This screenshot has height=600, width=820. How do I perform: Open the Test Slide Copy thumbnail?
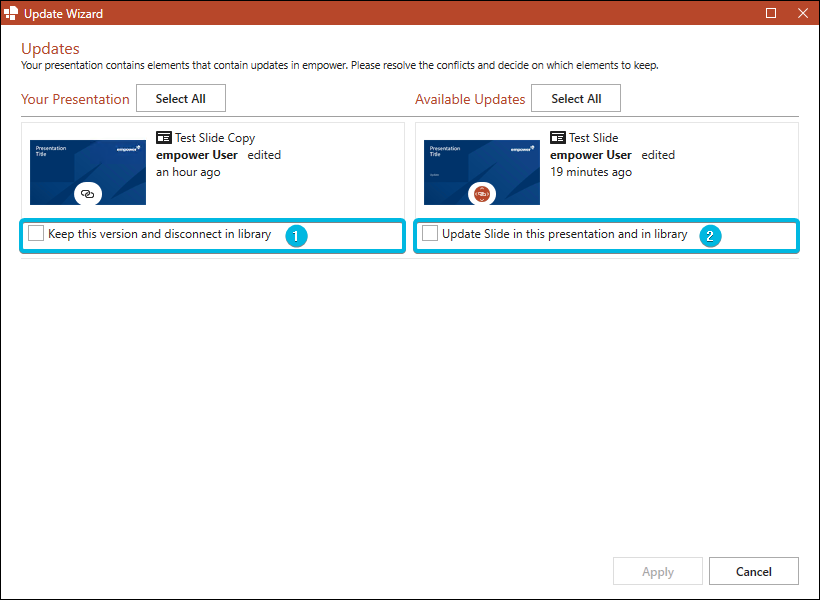pos(88,172)
